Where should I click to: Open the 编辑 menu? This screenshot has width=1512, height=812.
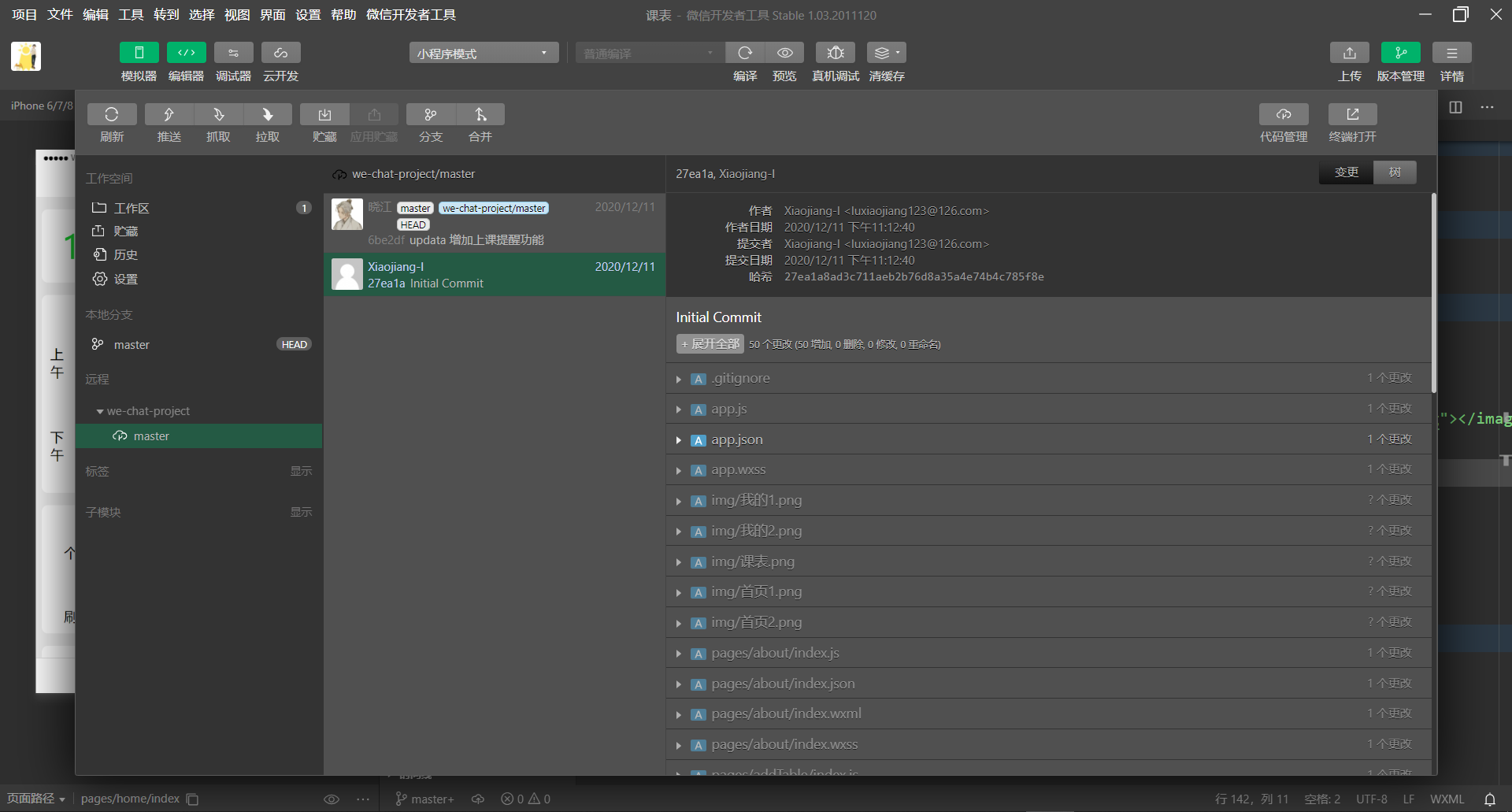tap(95, 15)
